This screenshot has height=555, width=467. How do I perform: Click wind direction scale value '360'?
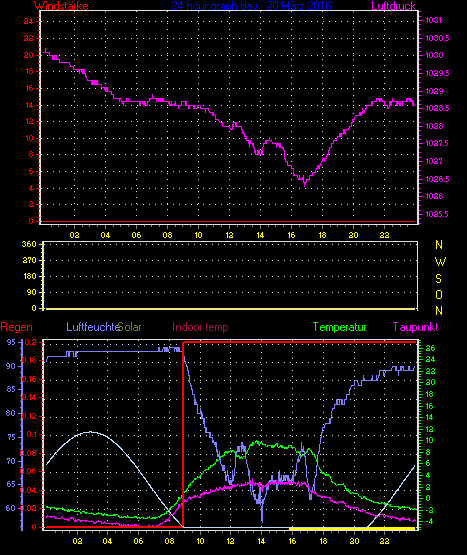(29, 244)
